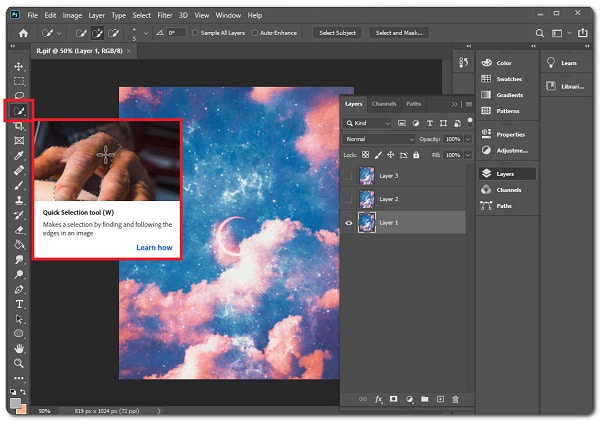The image size is (600, 421).
Task: Click the Select and Mask button
Action: point(399,33)
